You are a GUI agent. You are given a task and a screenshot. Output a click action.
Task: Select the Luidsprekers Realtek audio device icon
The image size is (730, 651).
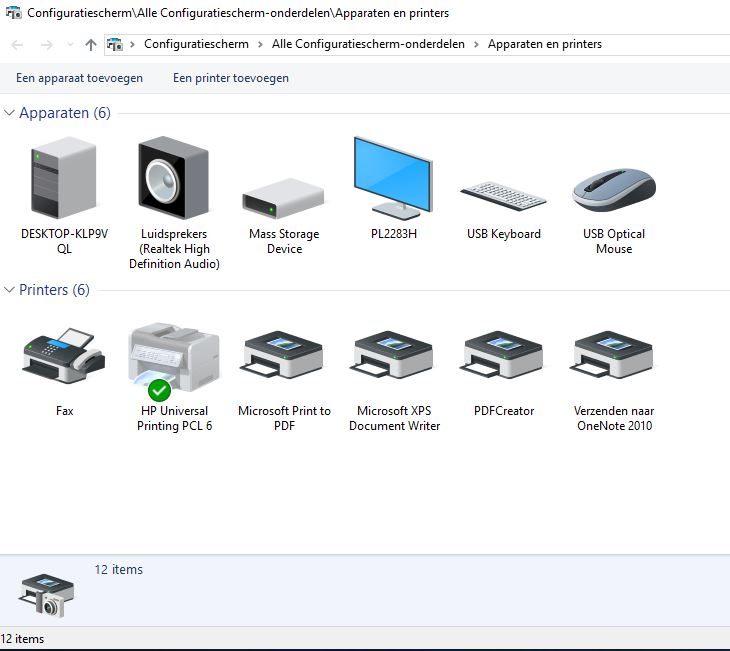click(174, 177)
